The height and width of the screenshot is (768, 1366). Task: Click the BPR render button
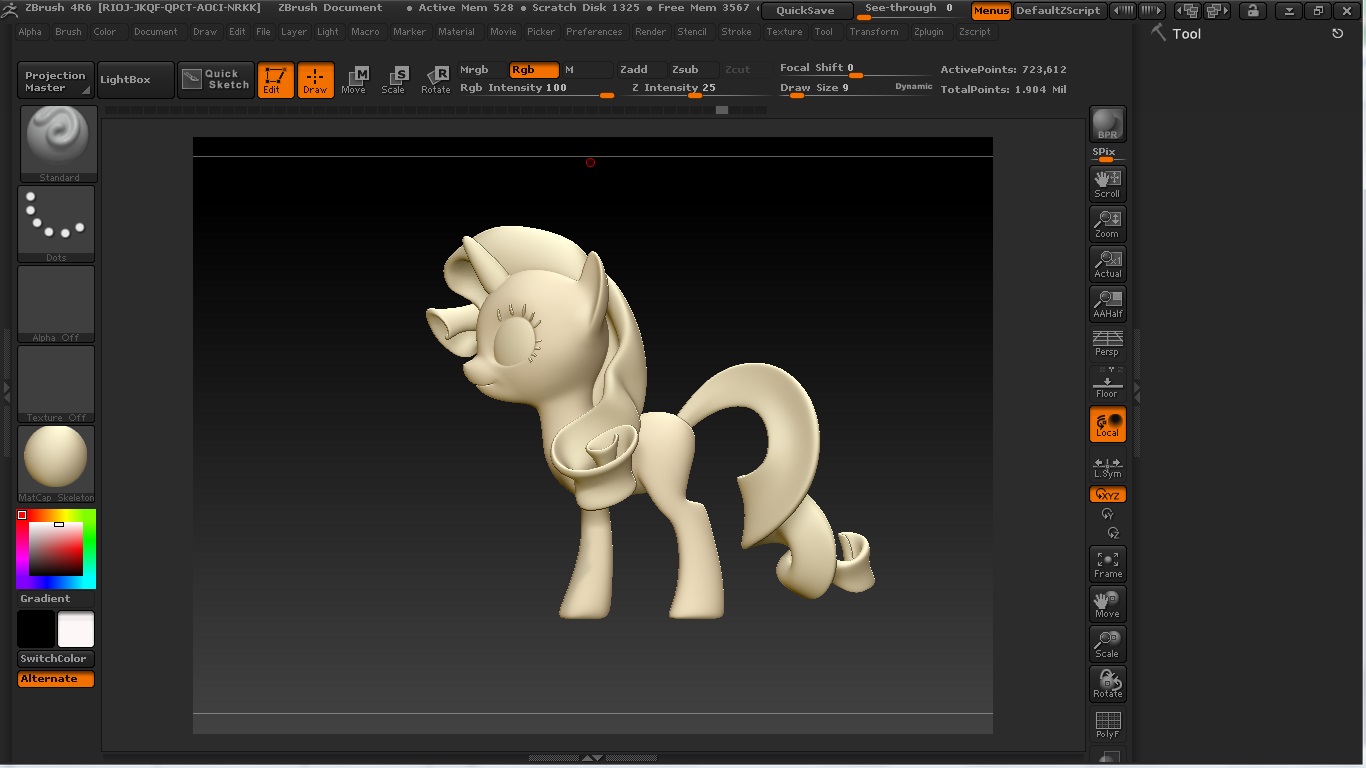click(x=1107, y=125)
